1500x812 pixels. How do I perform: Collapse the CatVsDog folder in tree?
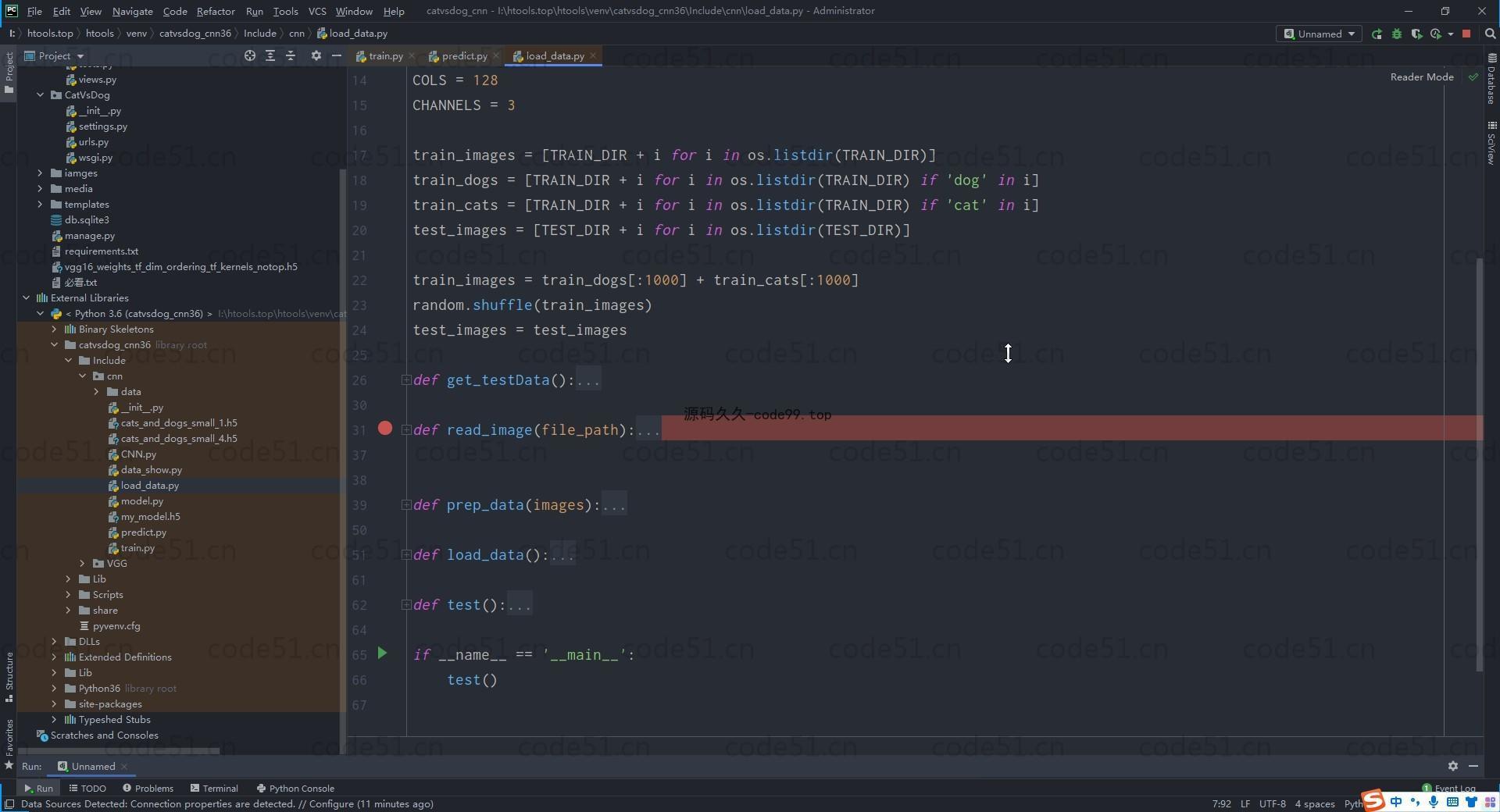[41, 94]
